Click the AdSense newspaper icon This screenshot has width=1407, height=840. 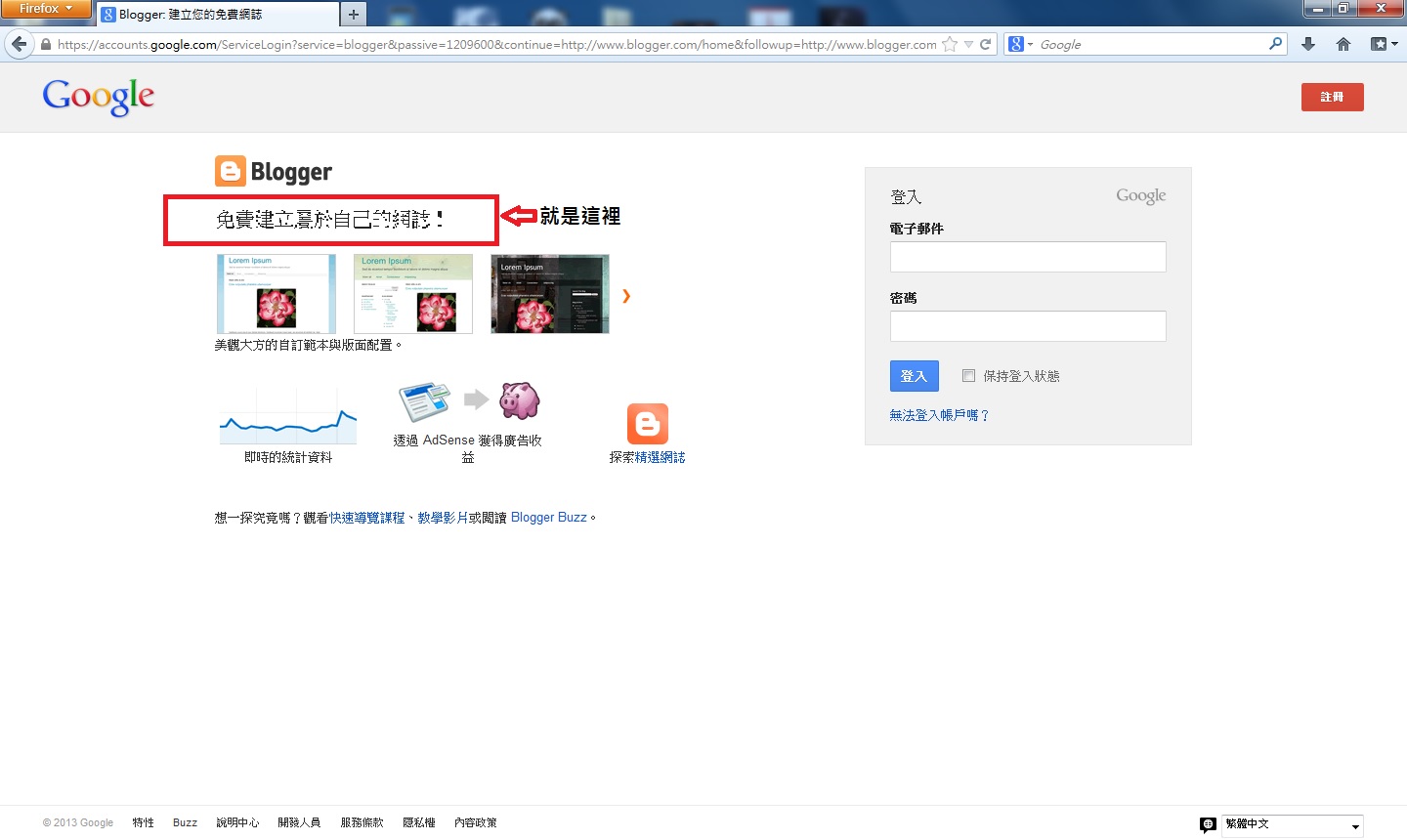tap(424, 400)
